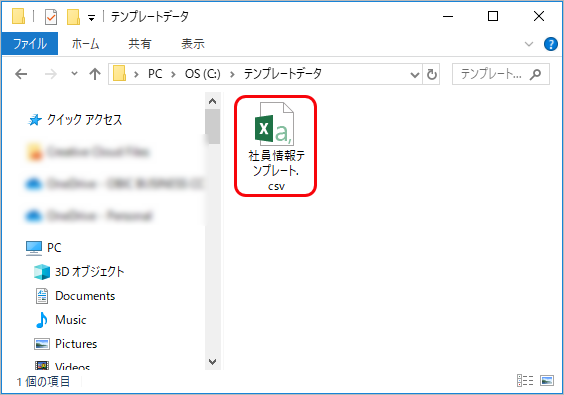564x395 pixels.
Task: Select クイック アクセス in navigation pane
Action: click(x=85, y=119)
